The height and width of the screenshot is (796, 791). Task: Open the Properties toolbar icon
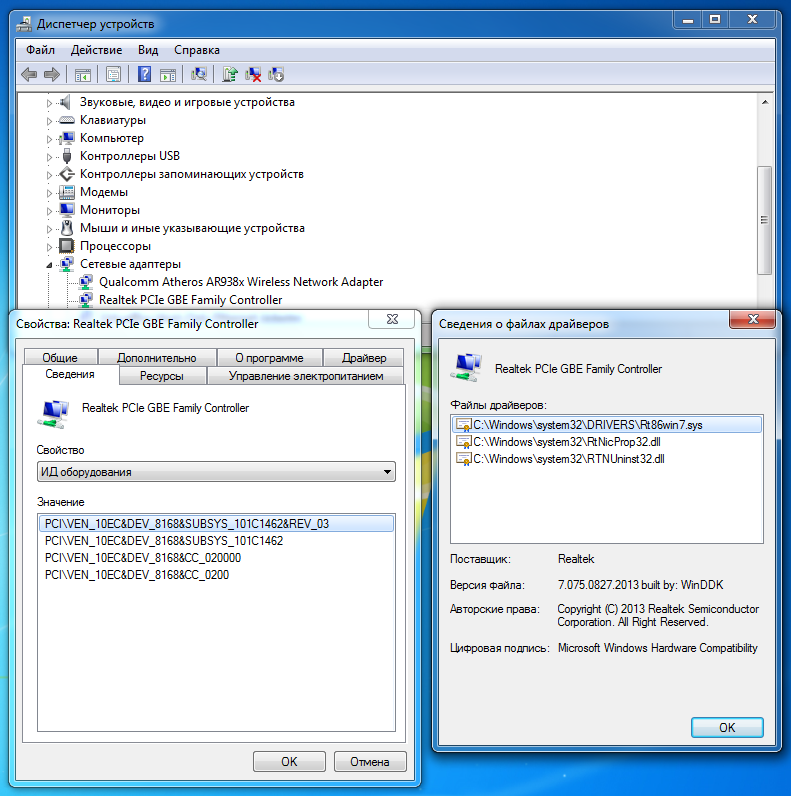[113, 75]
